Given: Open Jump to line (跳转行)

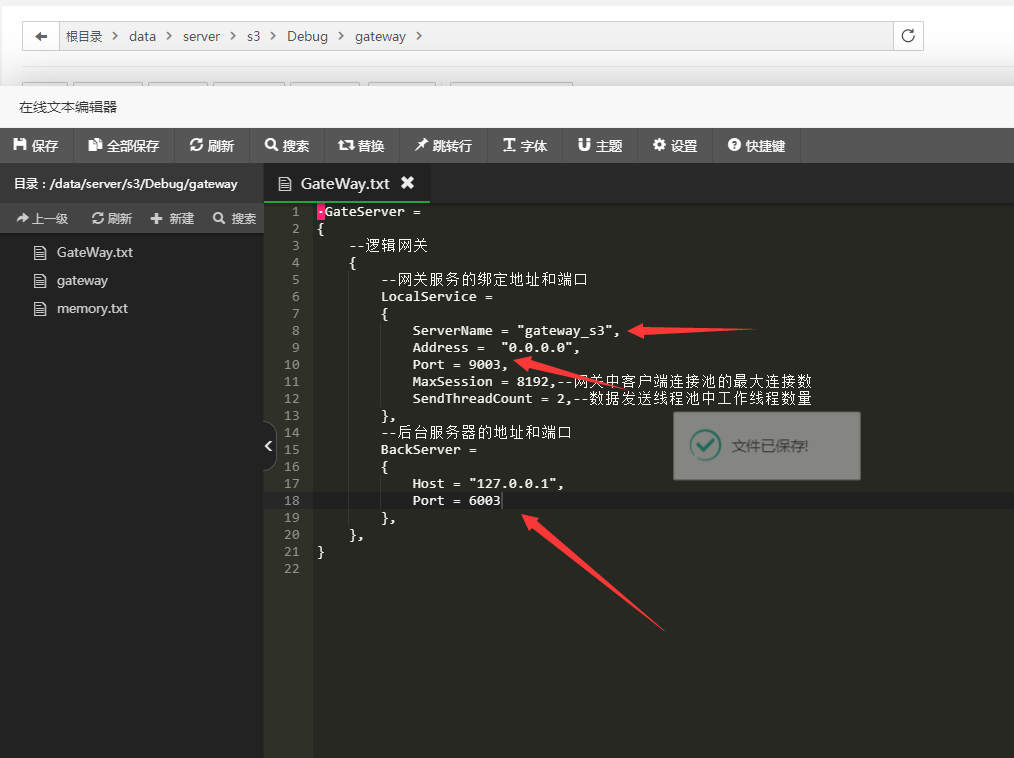Looking at the screenshot, I should [x=443, y=146].
